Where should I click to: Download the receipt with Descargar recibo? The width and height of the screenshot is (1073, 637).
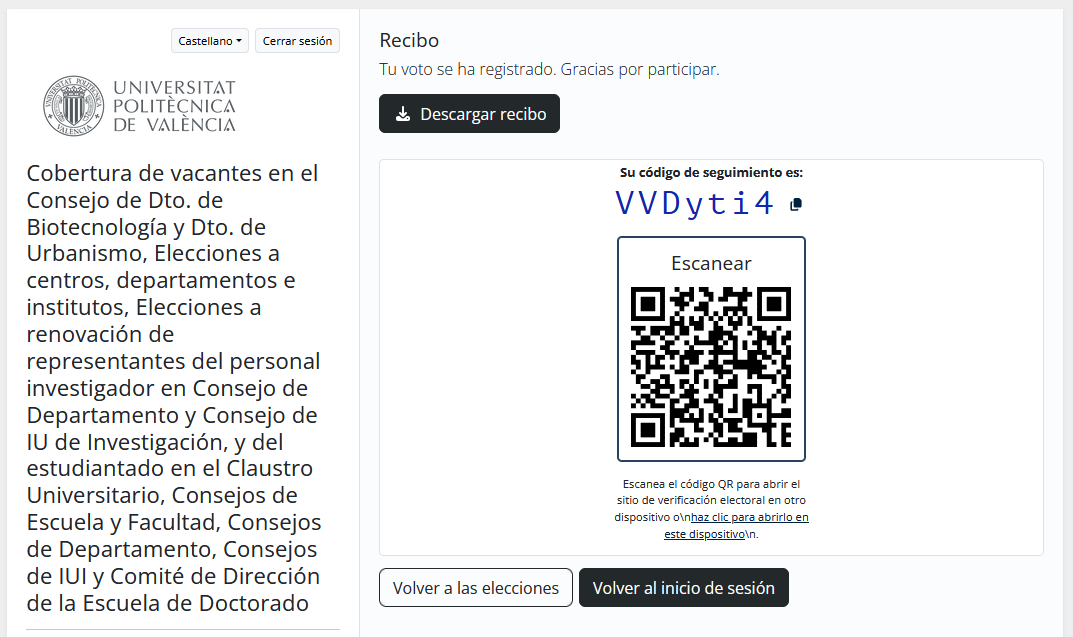click(469, 114)
